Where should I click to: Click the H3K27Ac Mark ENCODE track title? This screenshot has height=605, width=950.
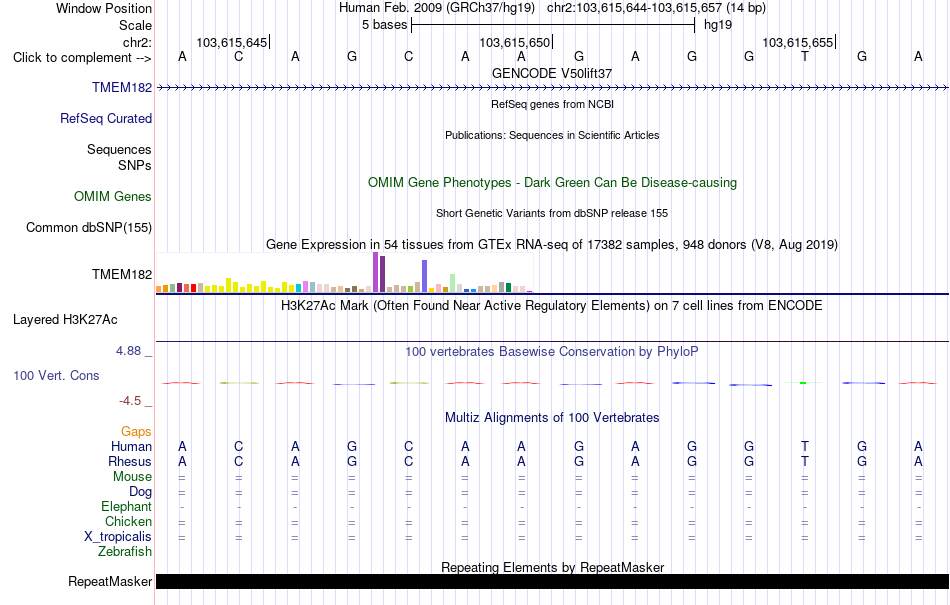click(x=552, y=305)
